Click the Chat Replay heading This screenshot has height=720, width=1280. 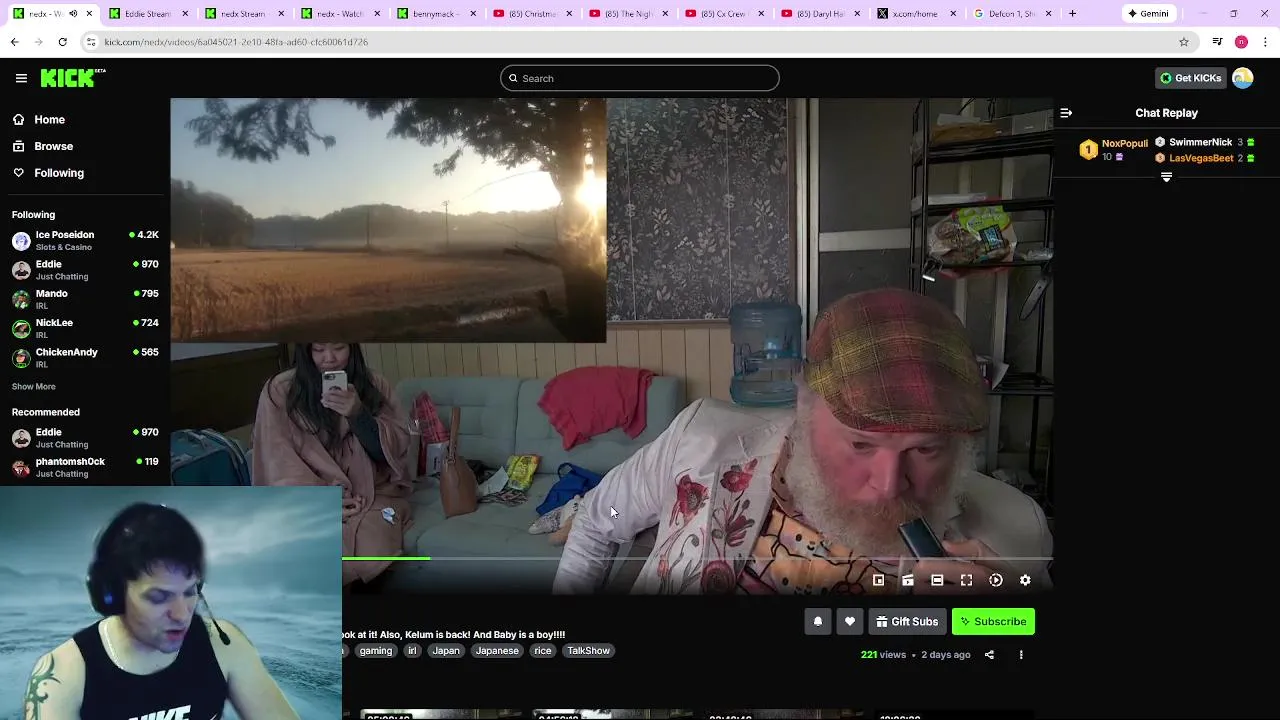click(x=1166, y=113)
